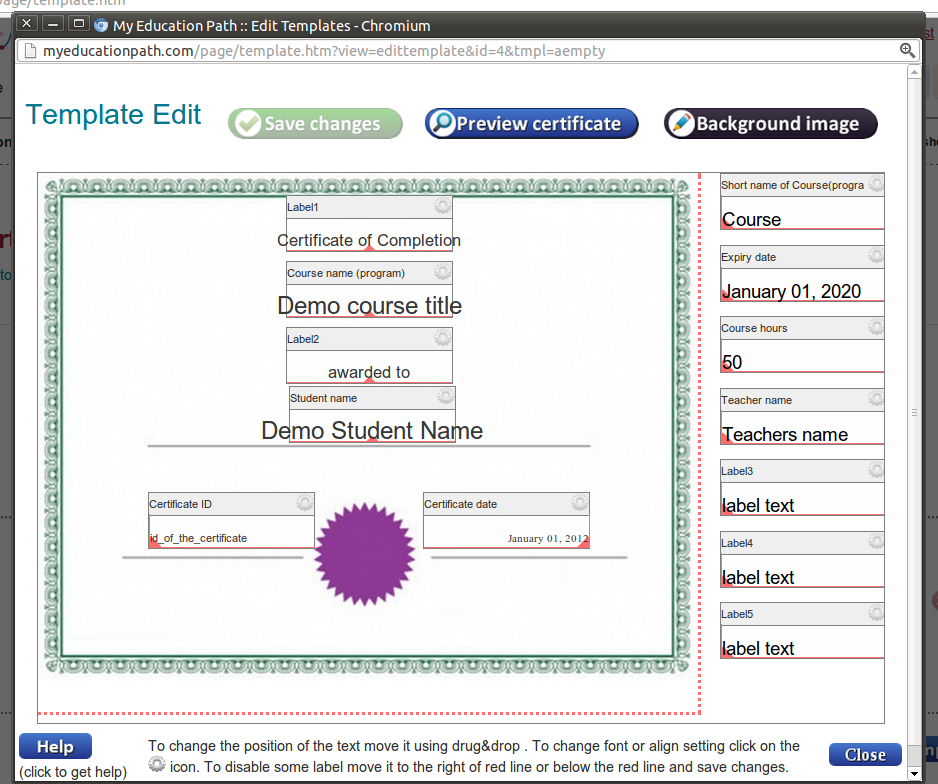Click the vertical scrollbar down arrow

(913, 773)
